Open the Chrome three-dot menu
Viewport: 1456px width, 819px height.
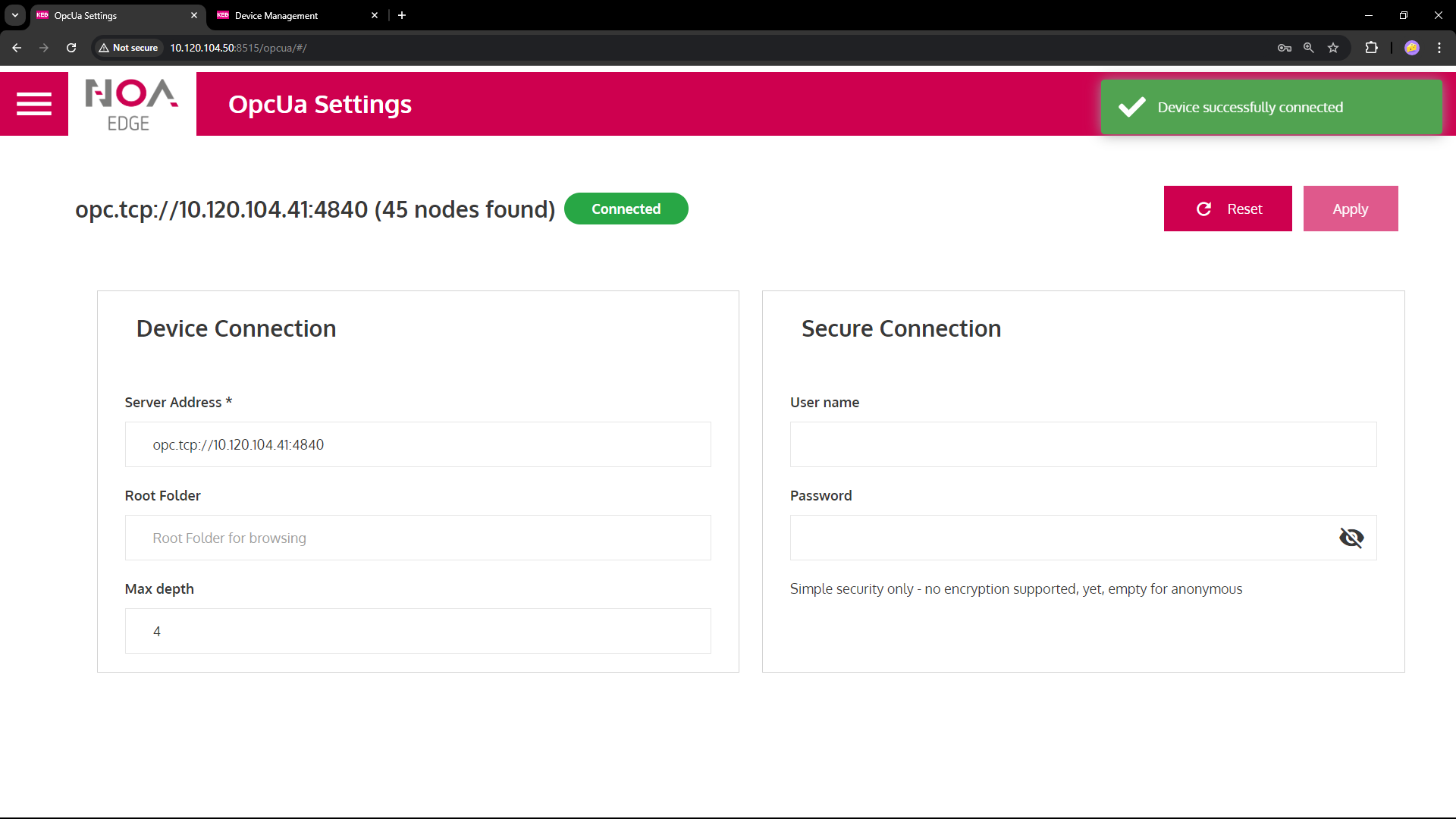[x=1439, y=48]
